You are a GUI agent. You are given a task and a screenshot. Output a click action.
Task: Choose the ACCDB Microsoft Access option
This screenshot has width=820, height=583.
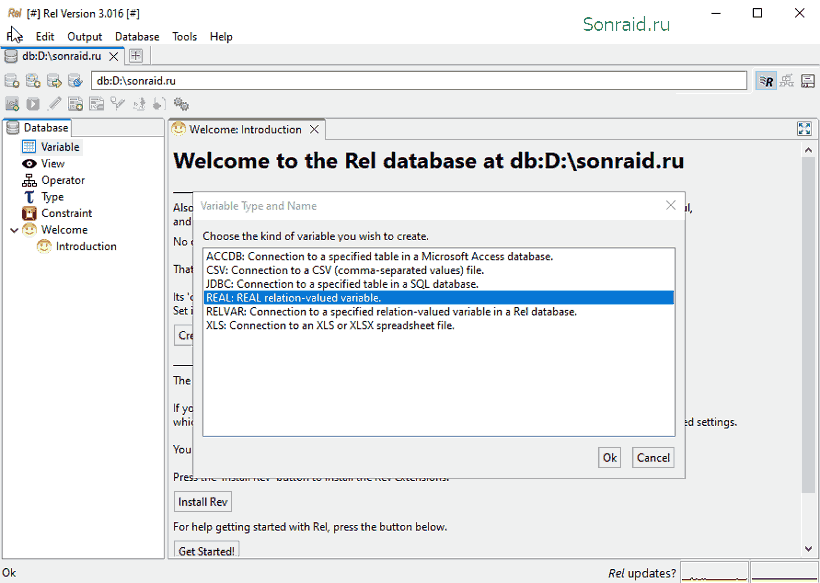pos(439,256)
